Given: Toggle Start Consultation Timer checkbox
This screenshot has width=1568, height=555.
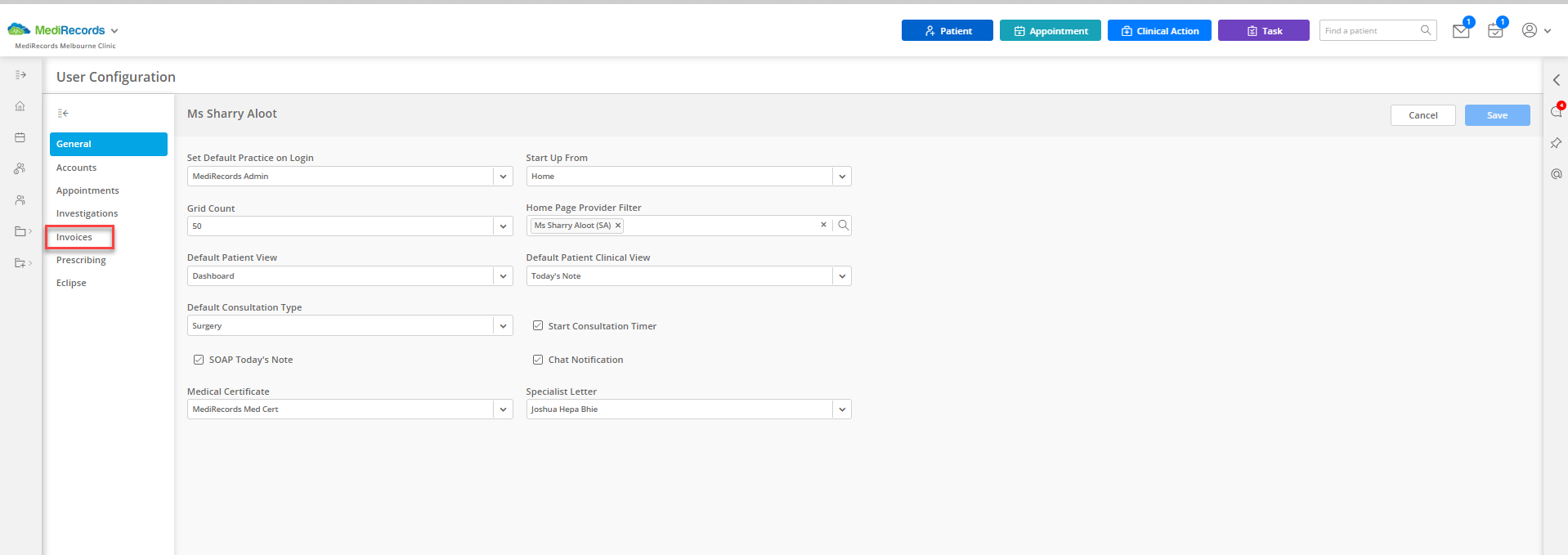Looking at the screenshot, I should tap(538, 325).
